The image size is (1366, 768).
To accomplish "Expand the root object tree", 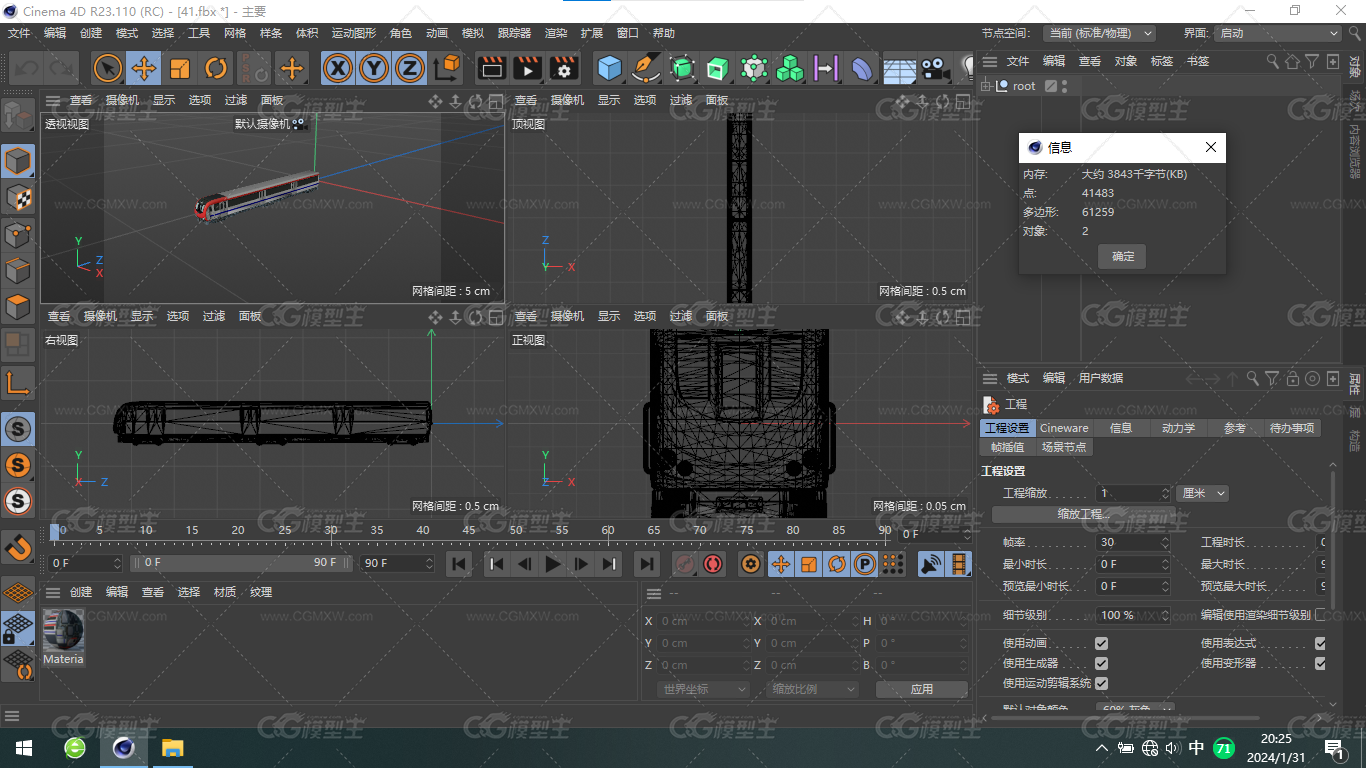I will pos(985,86).
